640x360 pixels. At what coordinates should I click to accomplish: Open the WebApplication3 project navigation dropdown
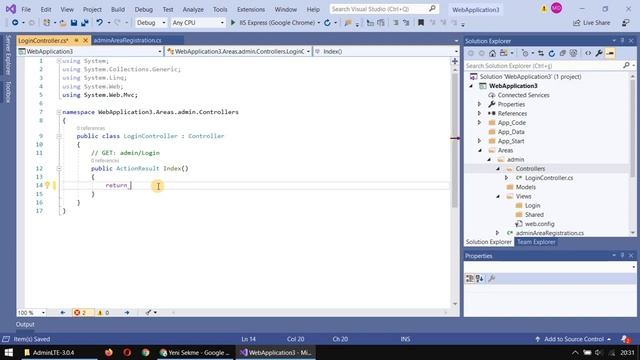pos(90,51)
